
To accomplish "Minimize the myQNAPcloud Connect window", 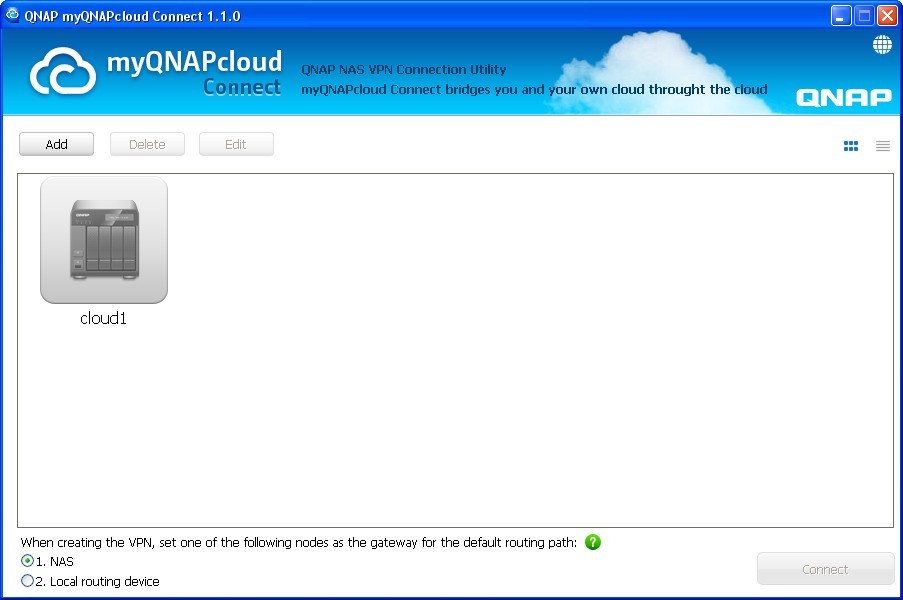I will click(841, 16).
